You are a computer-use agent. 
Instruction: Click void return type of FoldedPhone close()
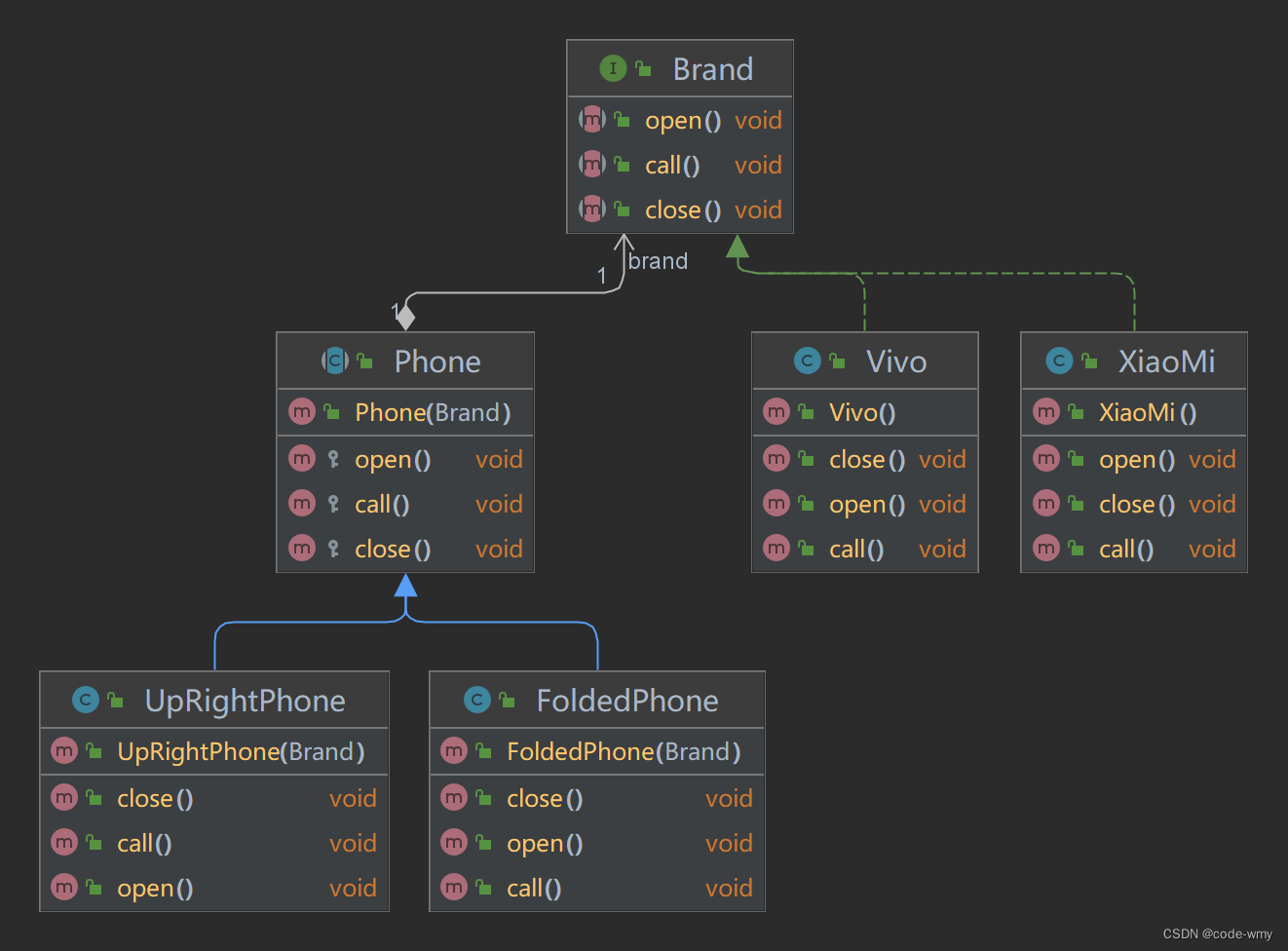pyautogui.click(x=729, y=798)
